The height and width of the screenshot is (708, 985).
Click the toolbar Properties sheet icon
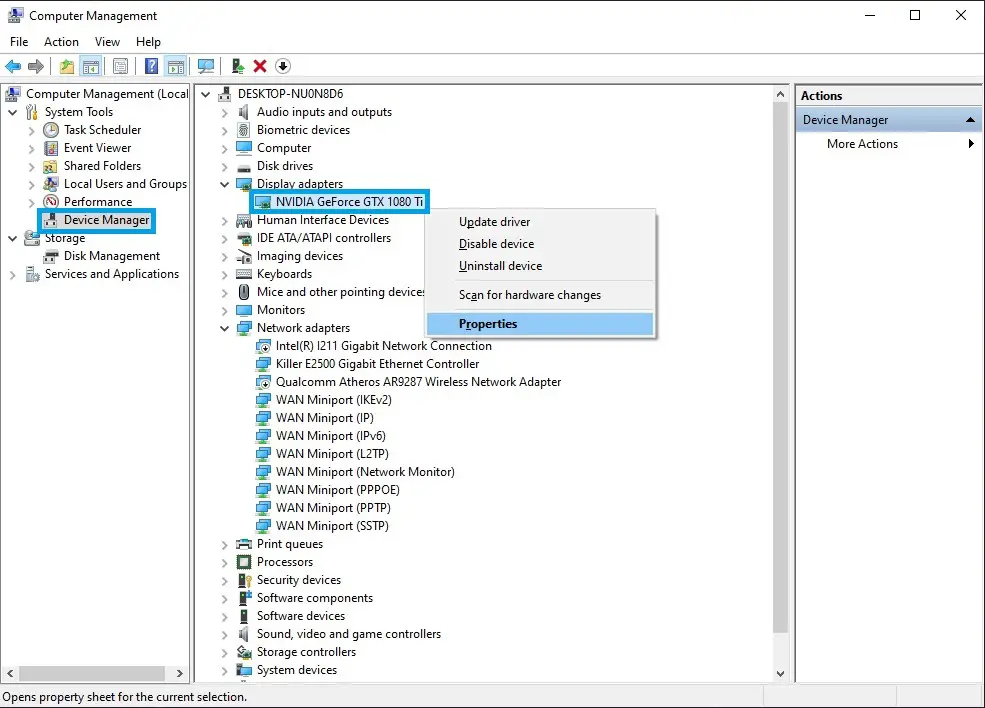point(121,66)
